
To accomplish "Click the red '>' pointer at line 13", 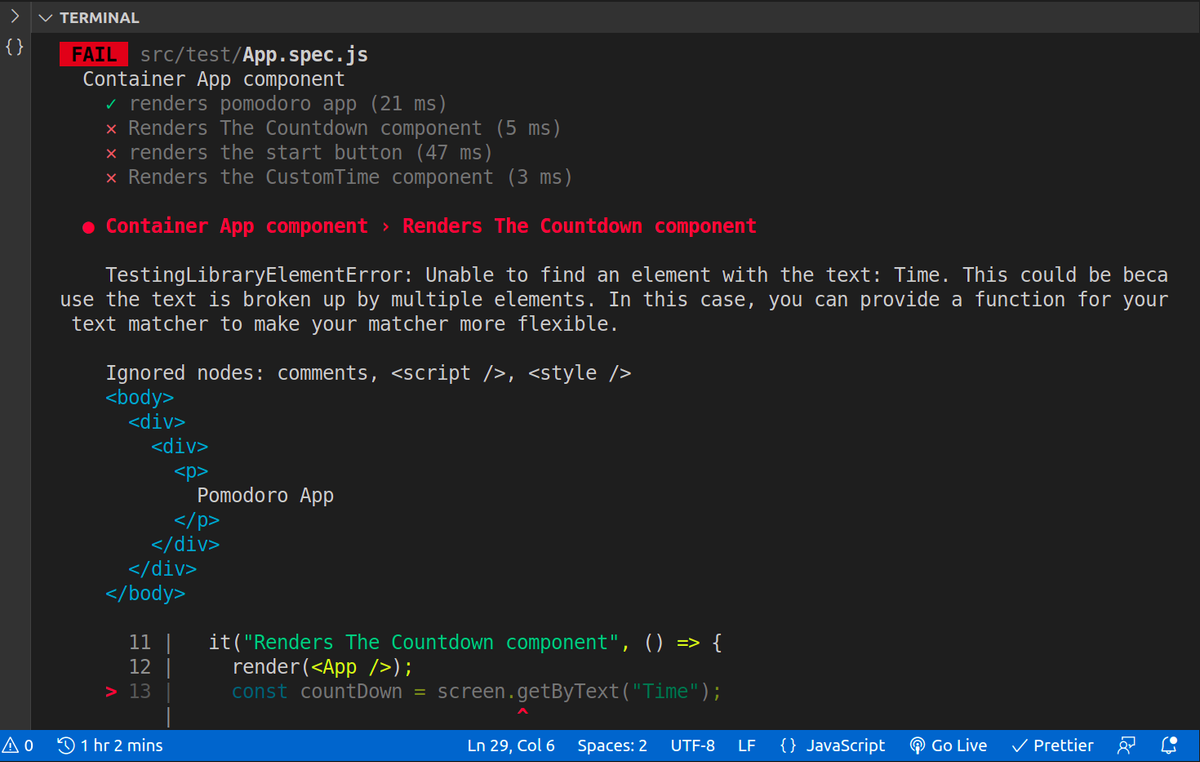I will click(x=111, y=692).
